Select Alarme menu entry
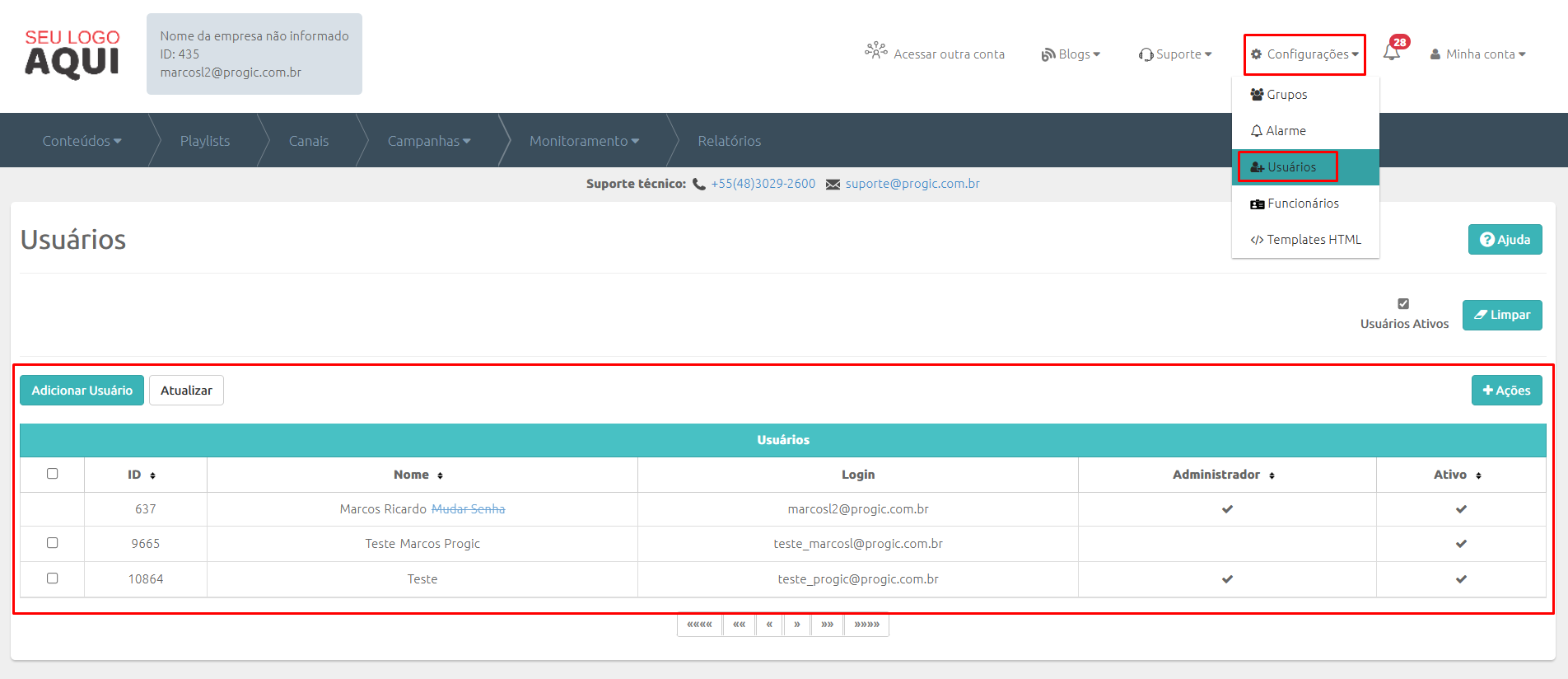 tap(1305, 131)
